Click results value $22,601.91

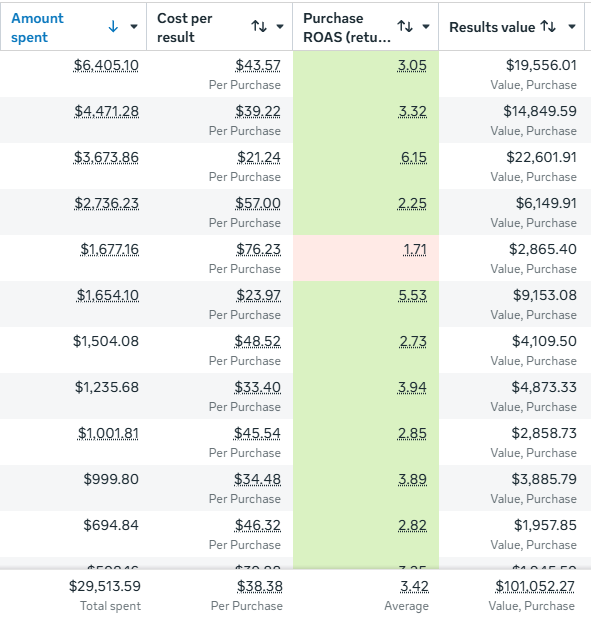pos(541,157)
